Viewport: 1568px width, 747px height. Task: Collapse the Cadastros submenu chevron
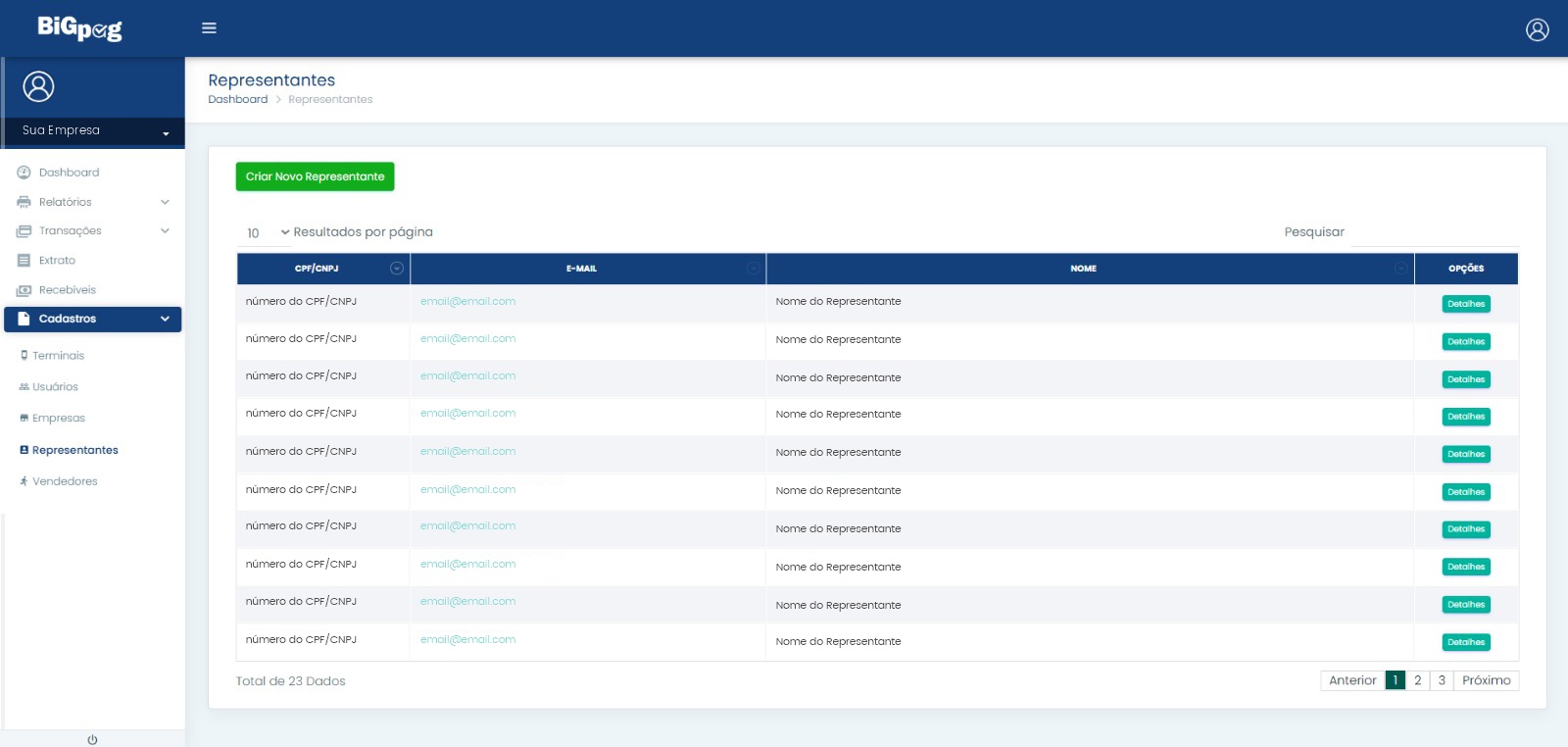click(165, 319)
